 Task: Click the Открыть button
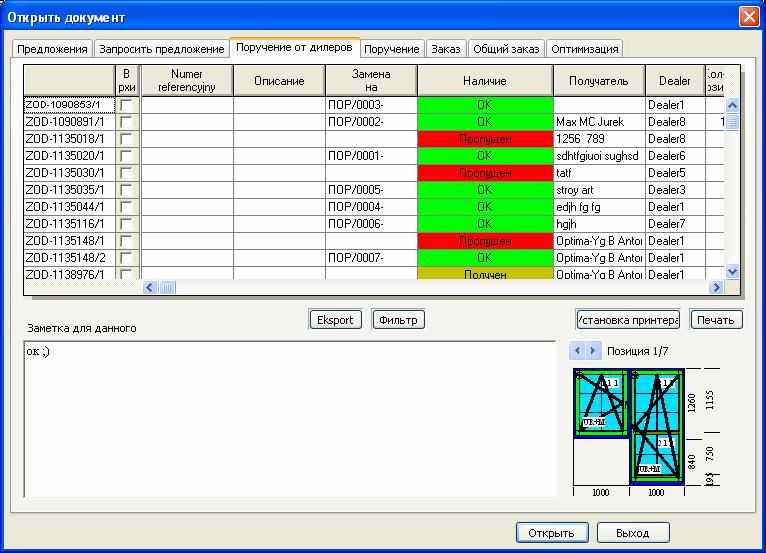pyautogui.click(x=552, y=533)
